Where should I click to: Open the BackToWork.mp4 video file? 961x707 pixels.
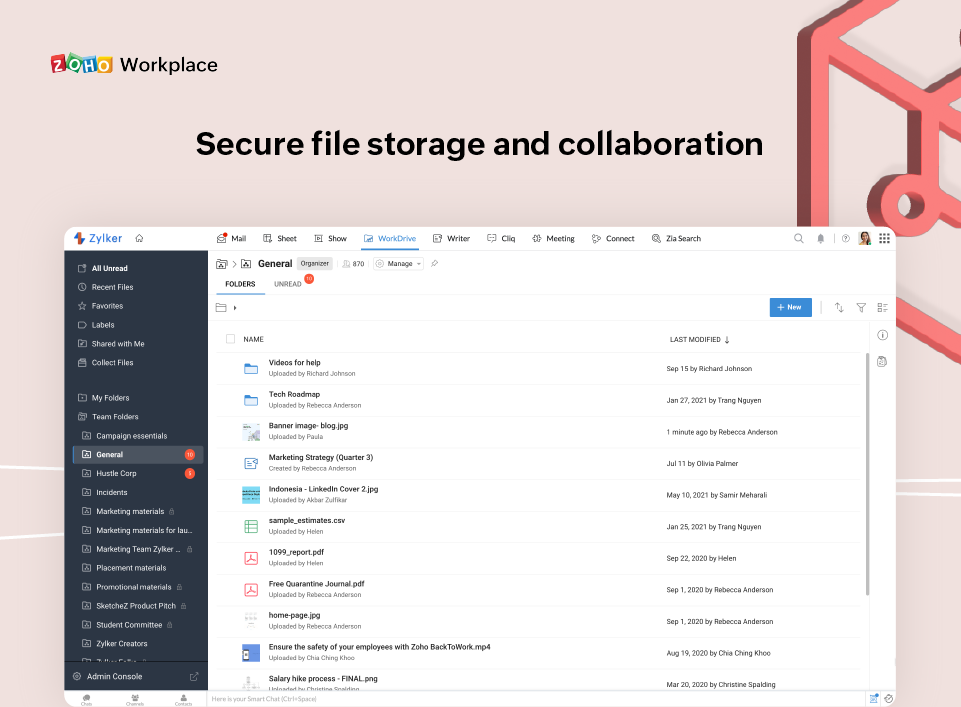[x=379, y=647]
